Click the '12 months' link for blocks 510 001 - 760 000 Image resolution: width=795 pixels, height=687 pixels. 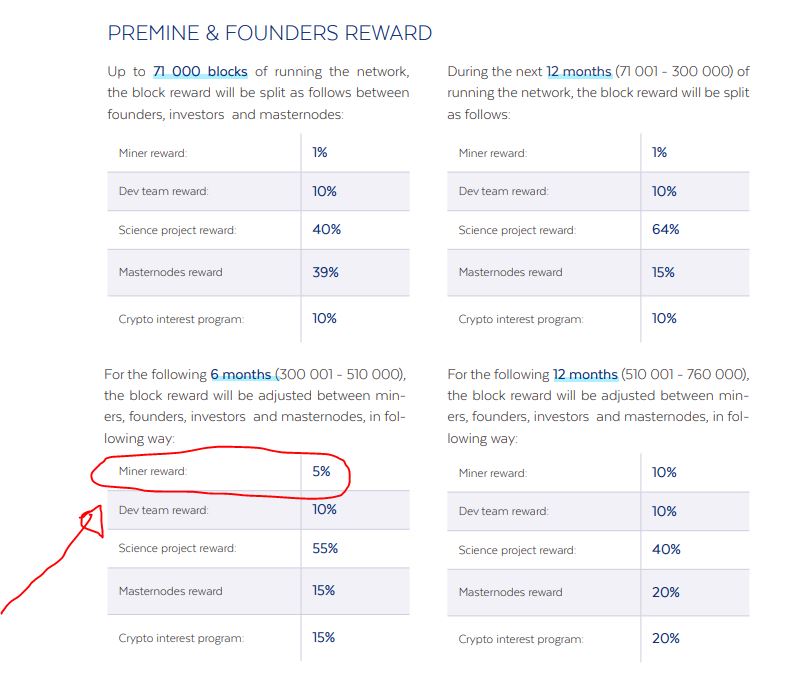pyautogui.click(x=585, y=374)
